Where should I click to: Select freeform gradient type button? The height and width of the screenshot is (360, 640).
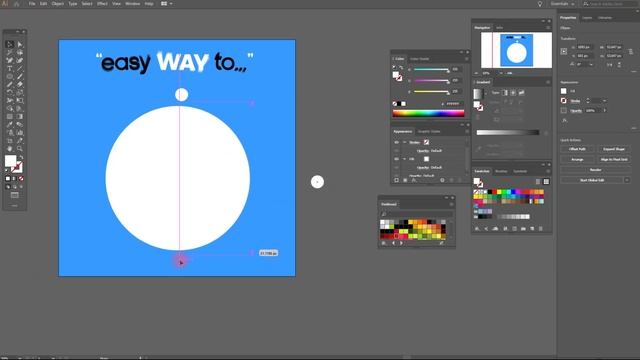click(521, 93)
